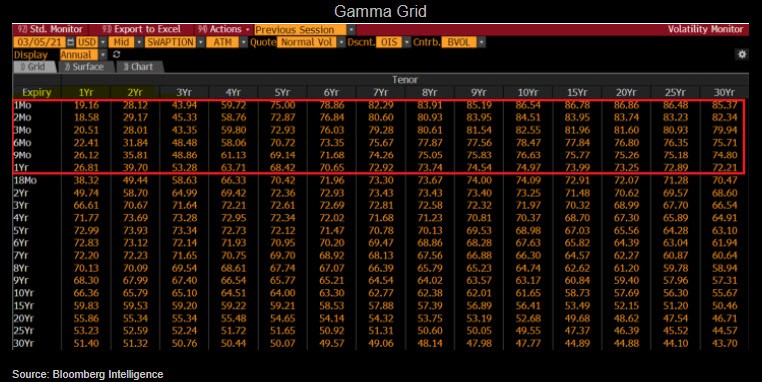This screenshot has height=382, width=762.
Task: Expand the SWAPTION instrument dropdown arrow
Action: coord(200,42)
